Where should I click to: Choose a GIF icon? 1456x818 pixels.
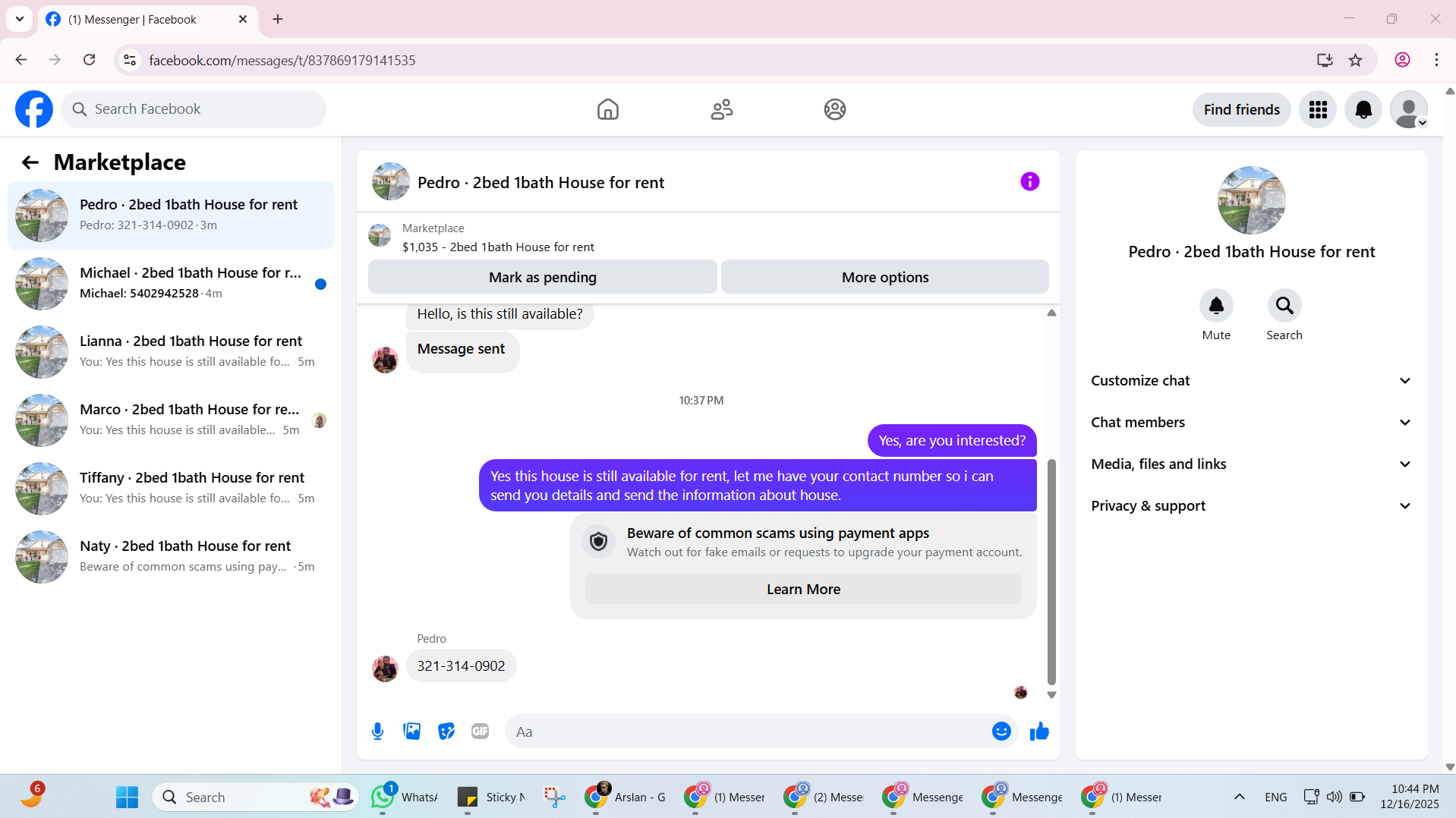480,731
